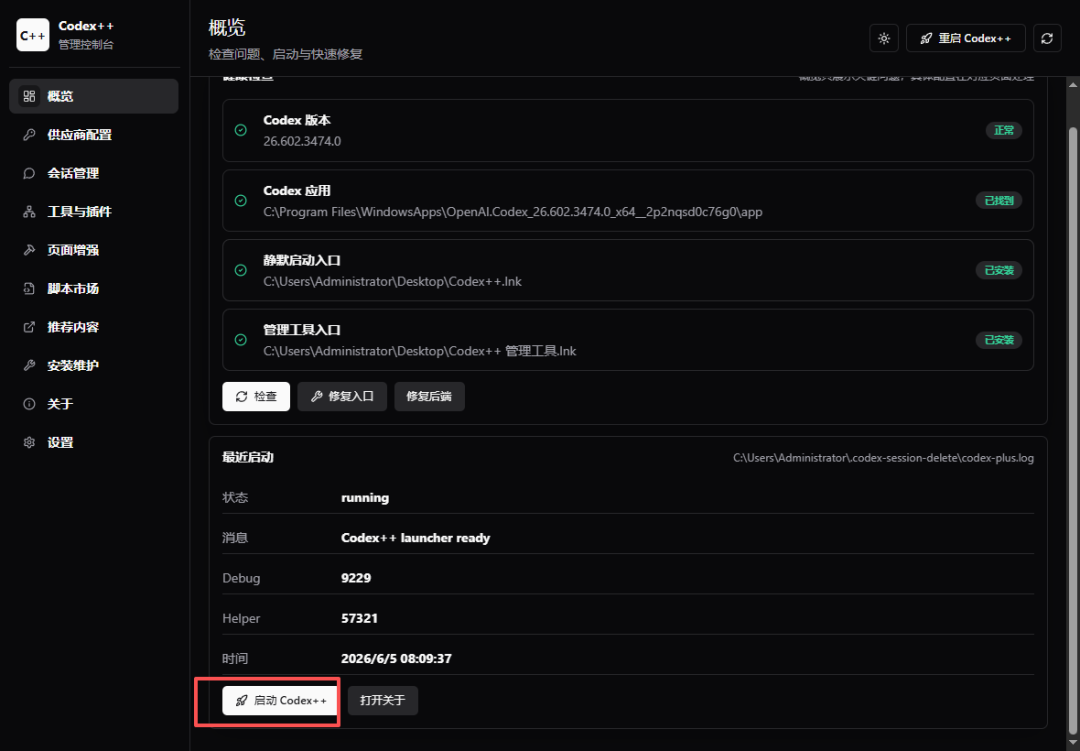Viewport: 1080px width, 751px height.
Task: Click the 已安装 badge for 管理工具入口
Action: point(999,340)
